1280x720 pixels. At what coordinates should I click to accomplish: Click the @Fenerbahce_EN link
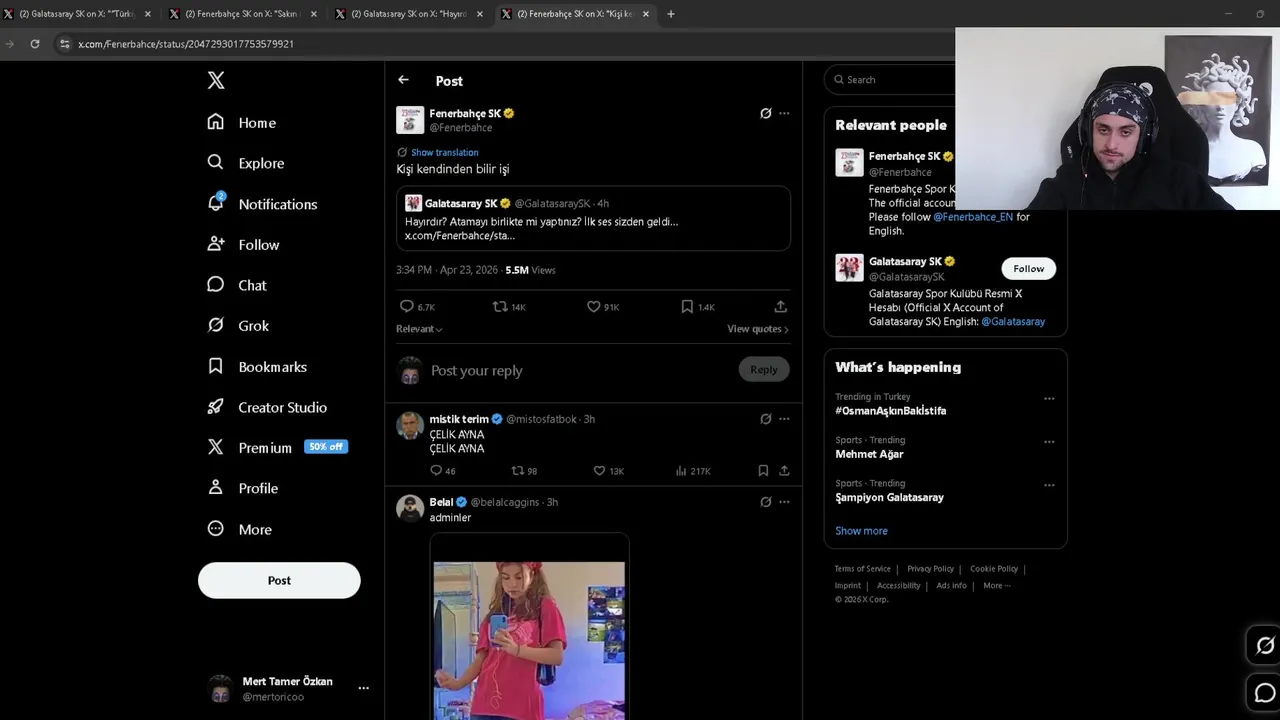pos(973,217)
